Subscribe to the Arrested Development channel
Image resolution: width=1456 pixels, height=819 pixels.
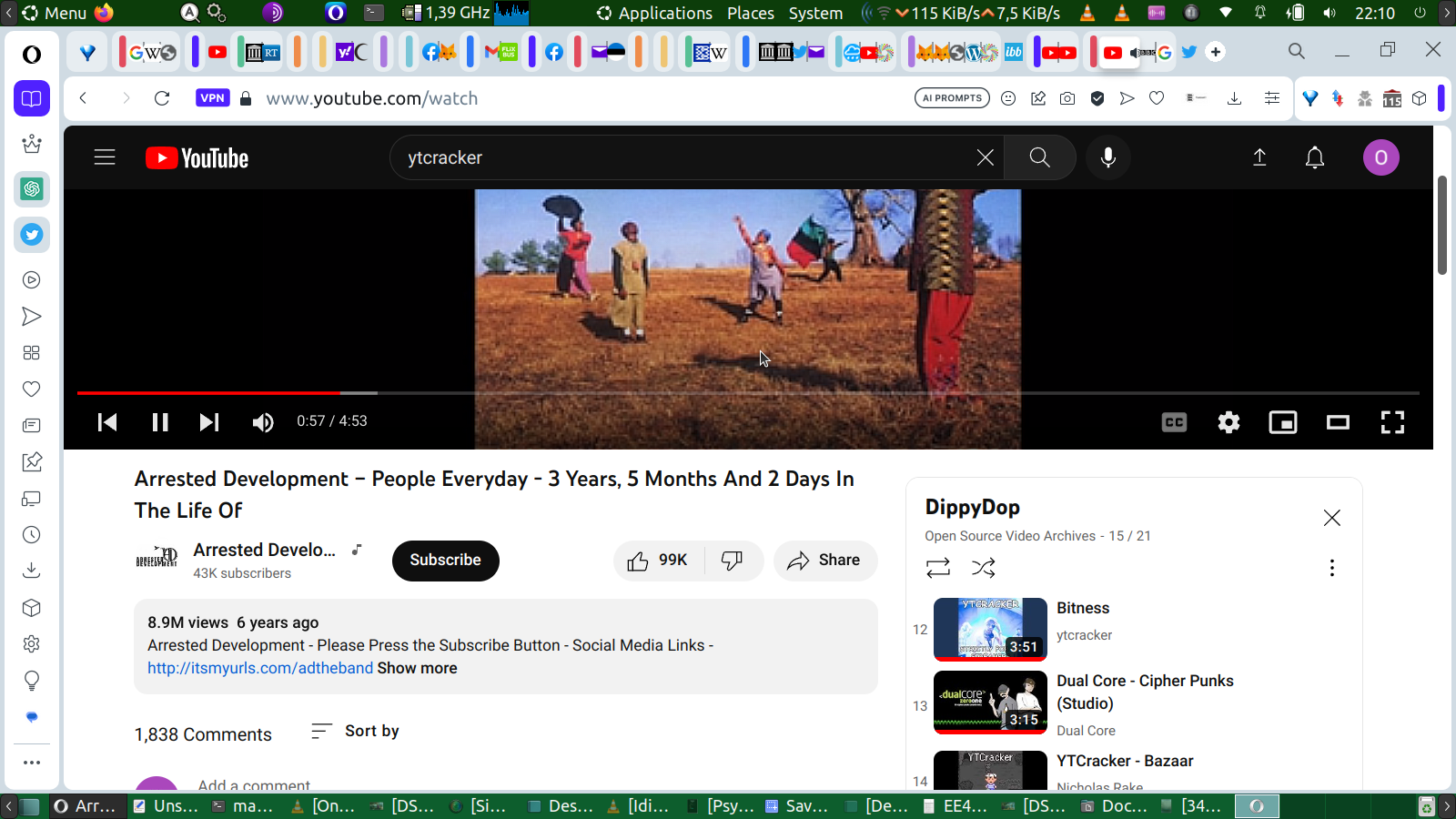click(446, 561)
